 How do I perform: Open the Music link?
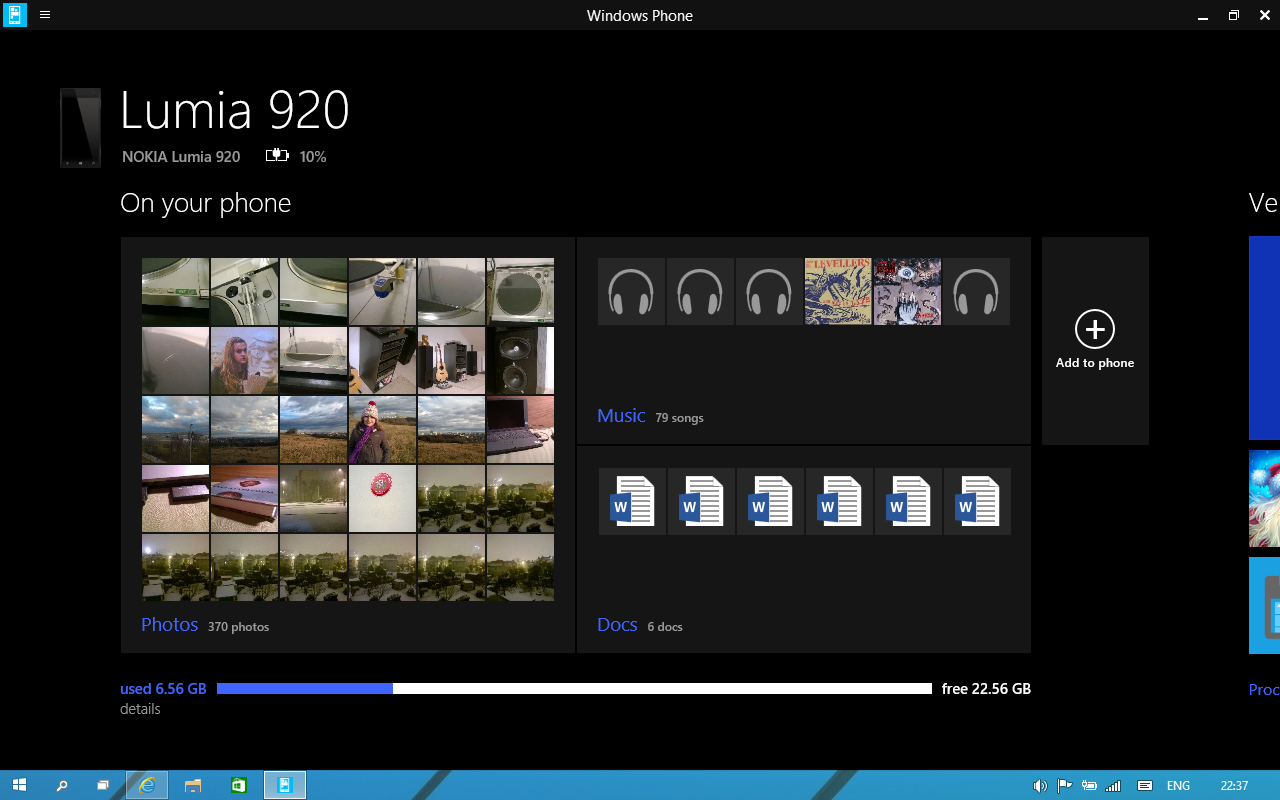point(621,415)
